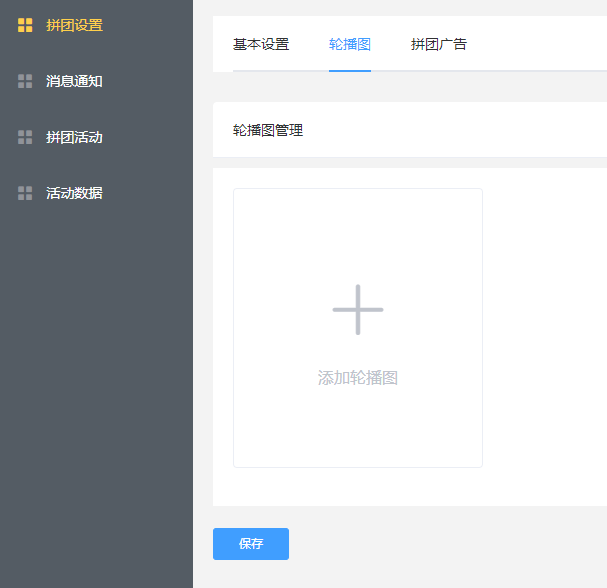Select the 轮播图 tab
Viewport: 607px width, 588px height.
350,44
